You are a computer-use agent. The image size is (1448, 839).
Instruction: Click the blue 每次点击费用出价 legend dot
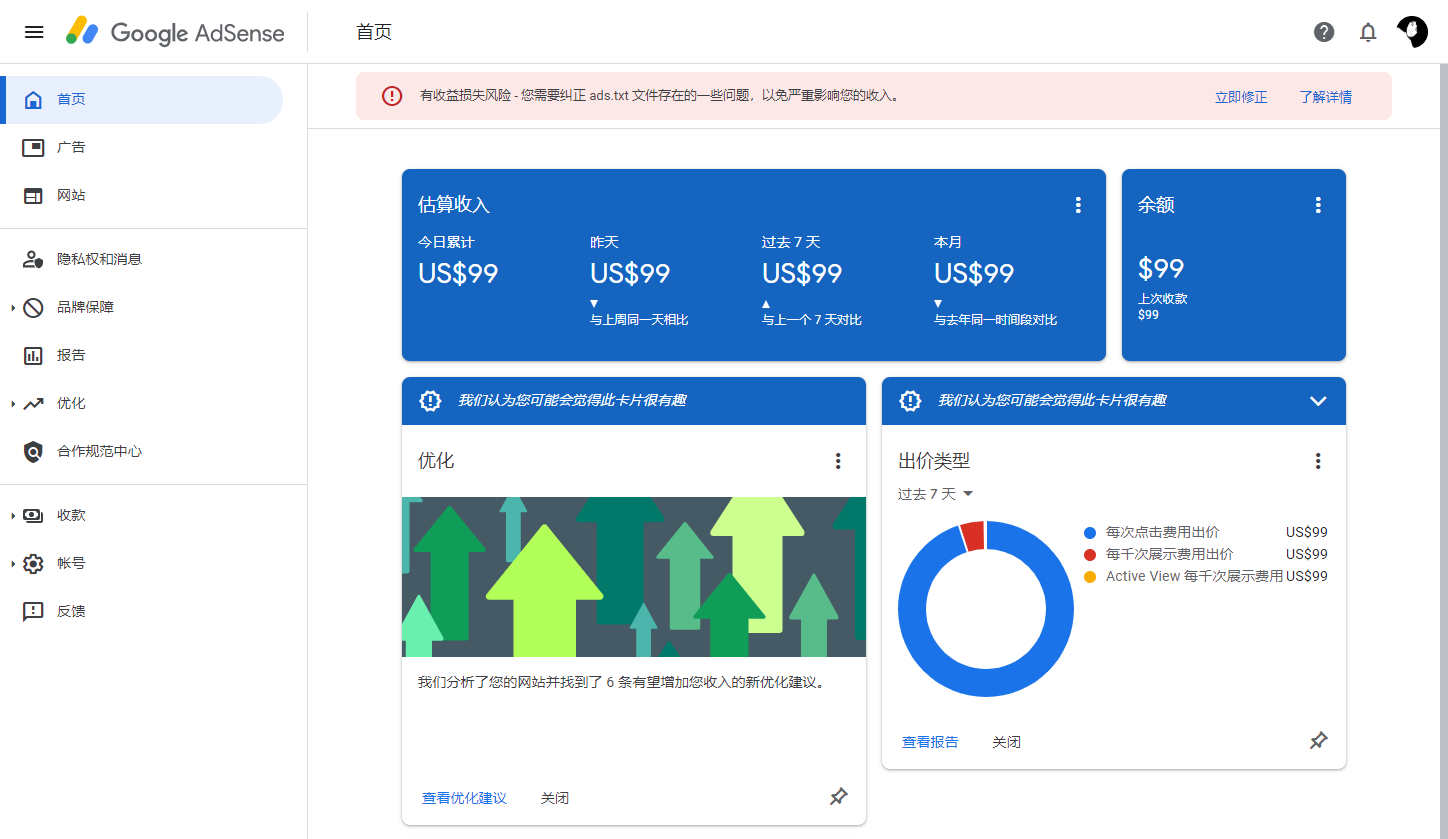(1090, 531)
